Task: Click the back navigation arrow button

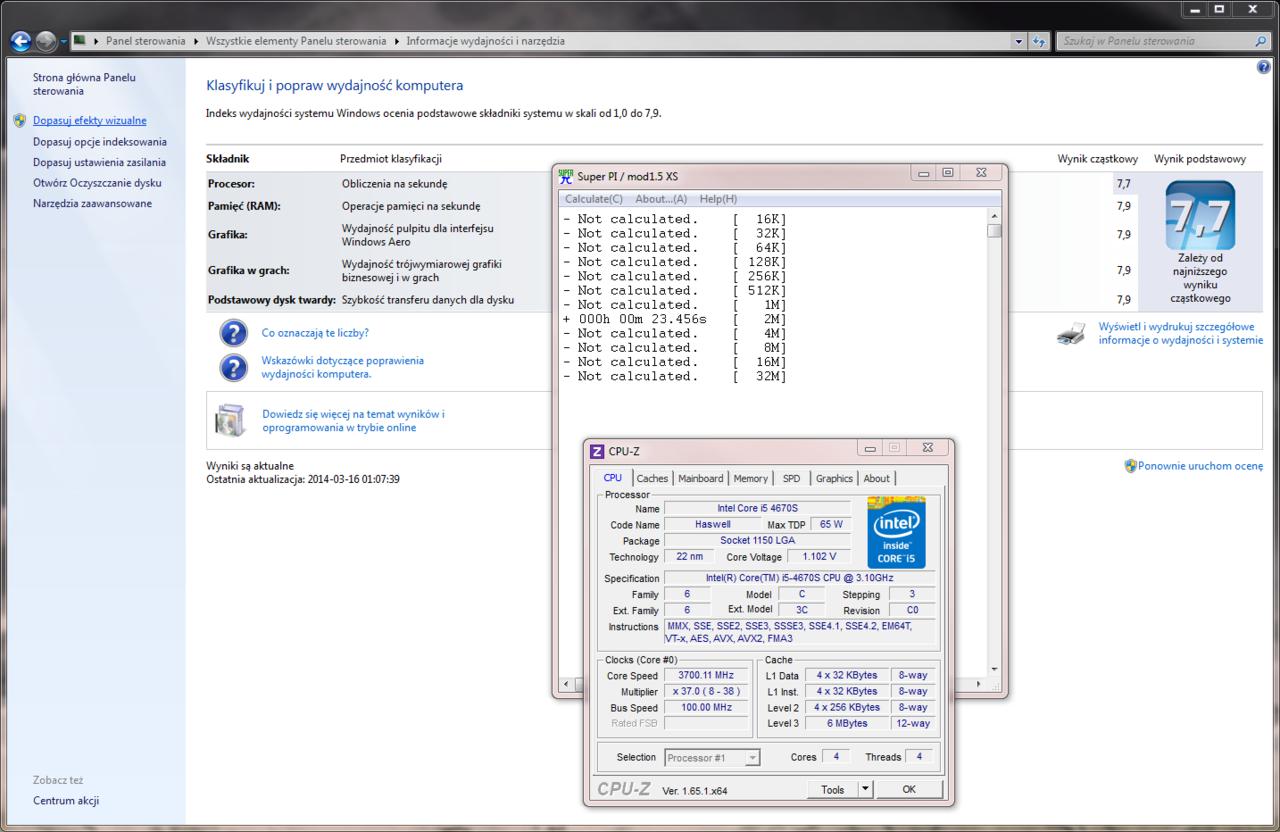Action: [x=20, y=41]
